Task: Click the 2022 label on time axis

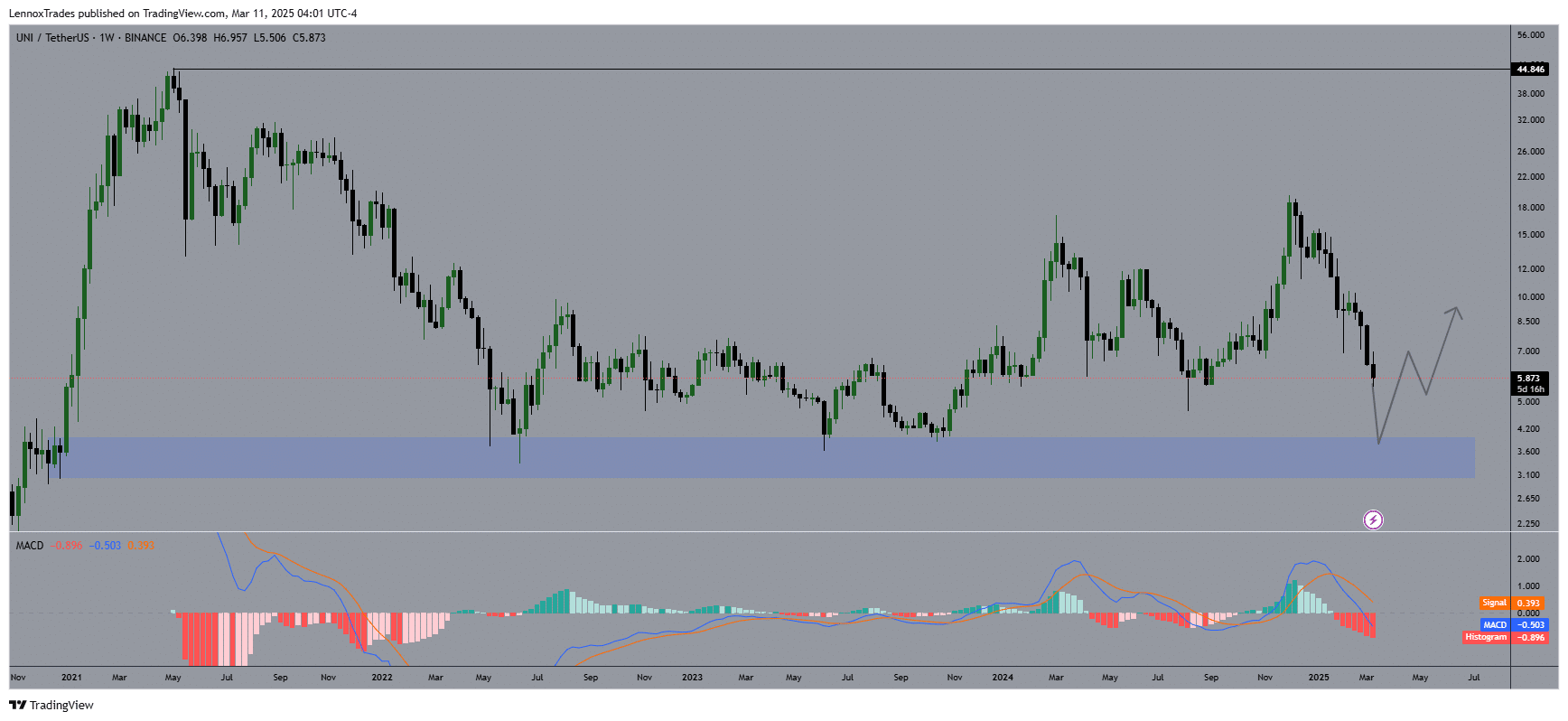Action: coord(382,678)
